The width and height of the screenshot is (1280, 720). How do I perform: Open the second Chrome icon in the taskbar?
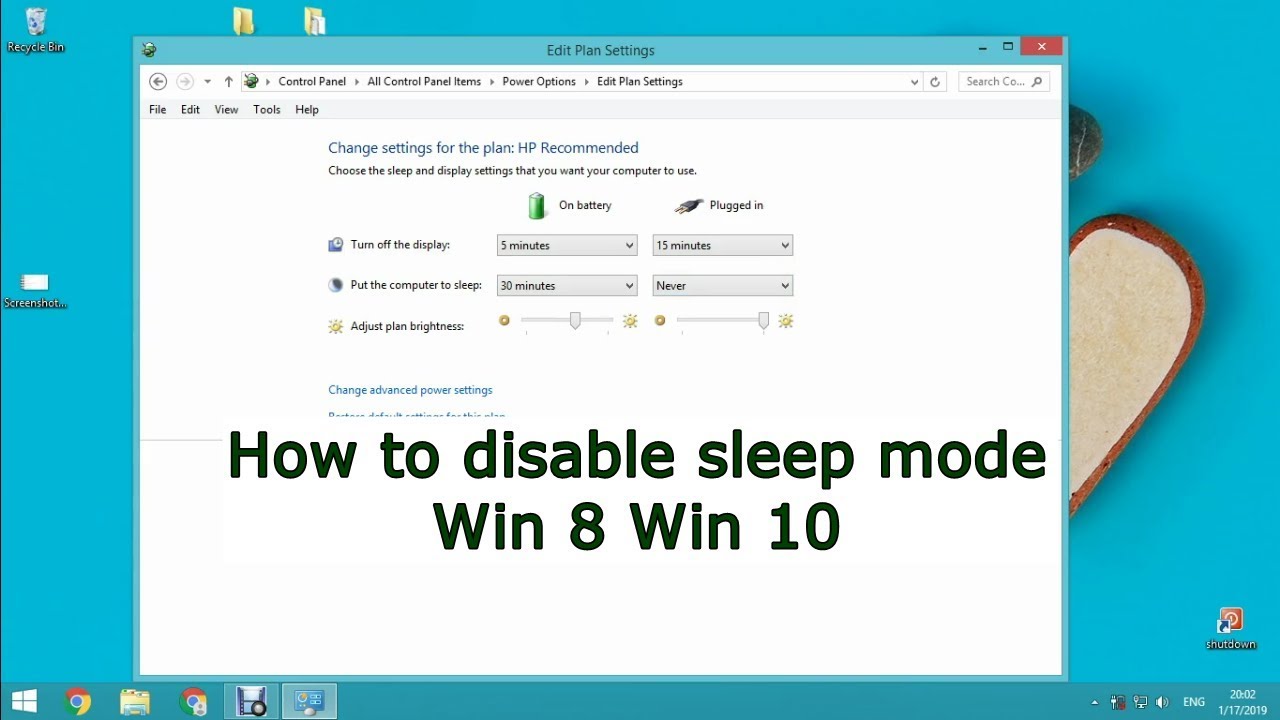193,701
